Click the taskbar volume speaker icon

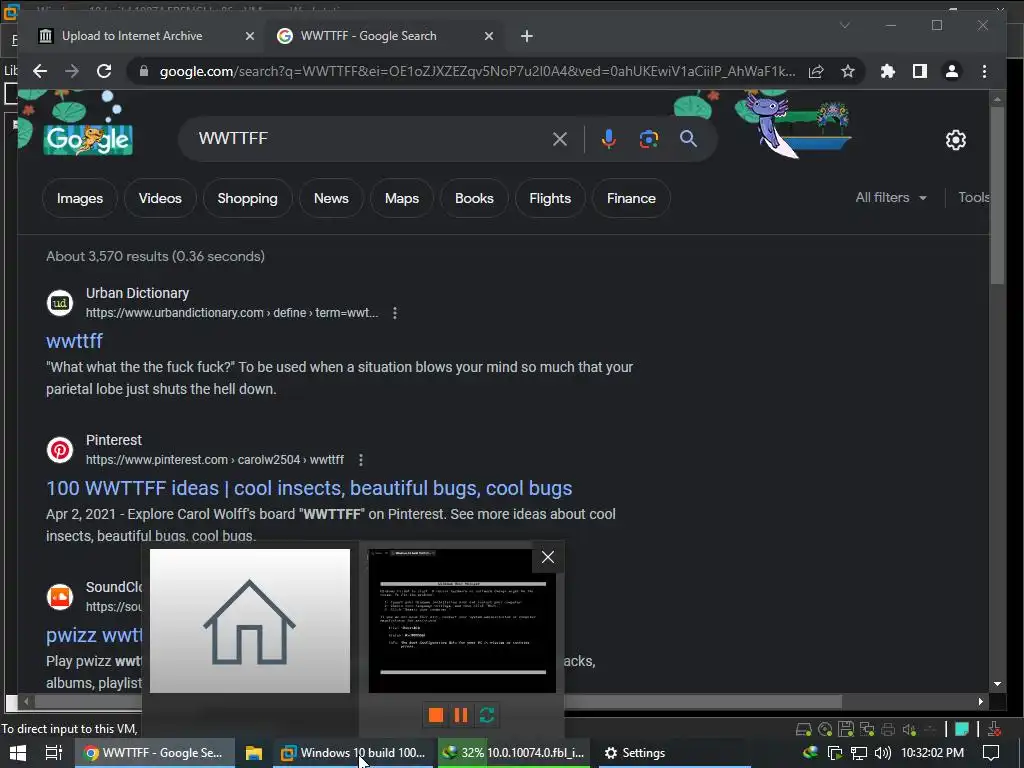(882, 753)
